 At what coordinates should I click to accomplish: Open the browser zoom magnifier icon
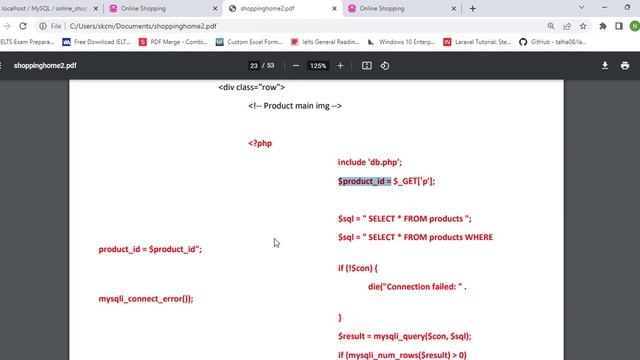(551, 26)
